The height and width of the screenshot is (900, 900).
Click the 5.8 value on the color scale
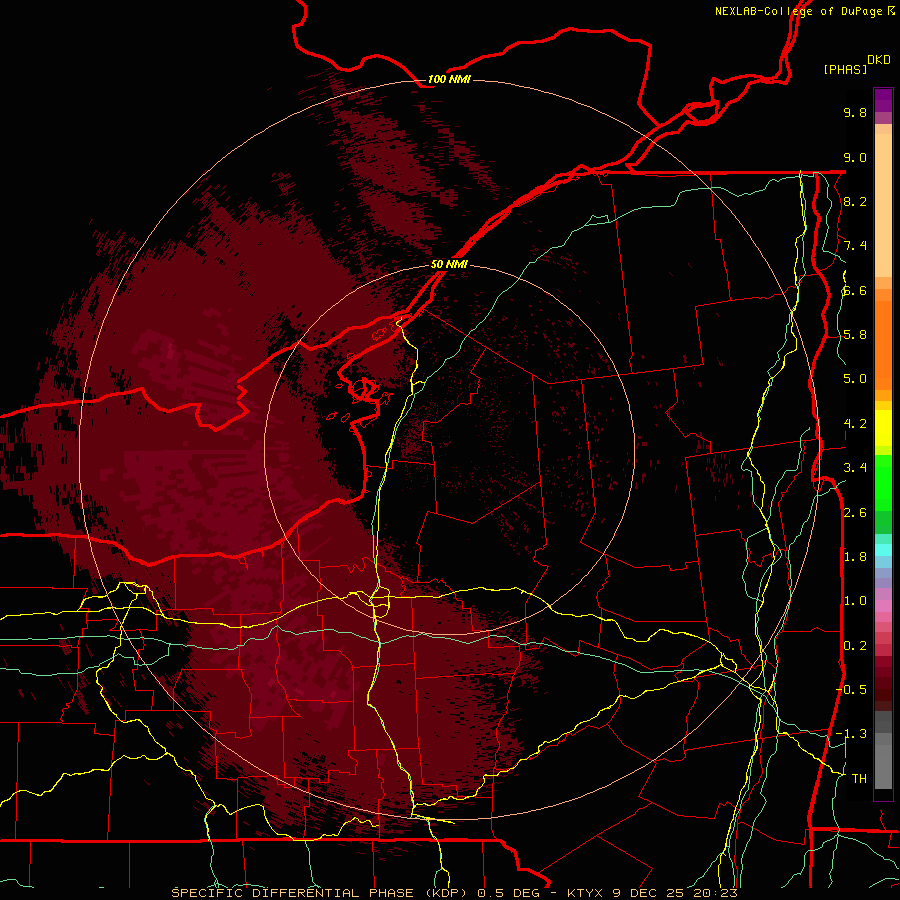855,335
